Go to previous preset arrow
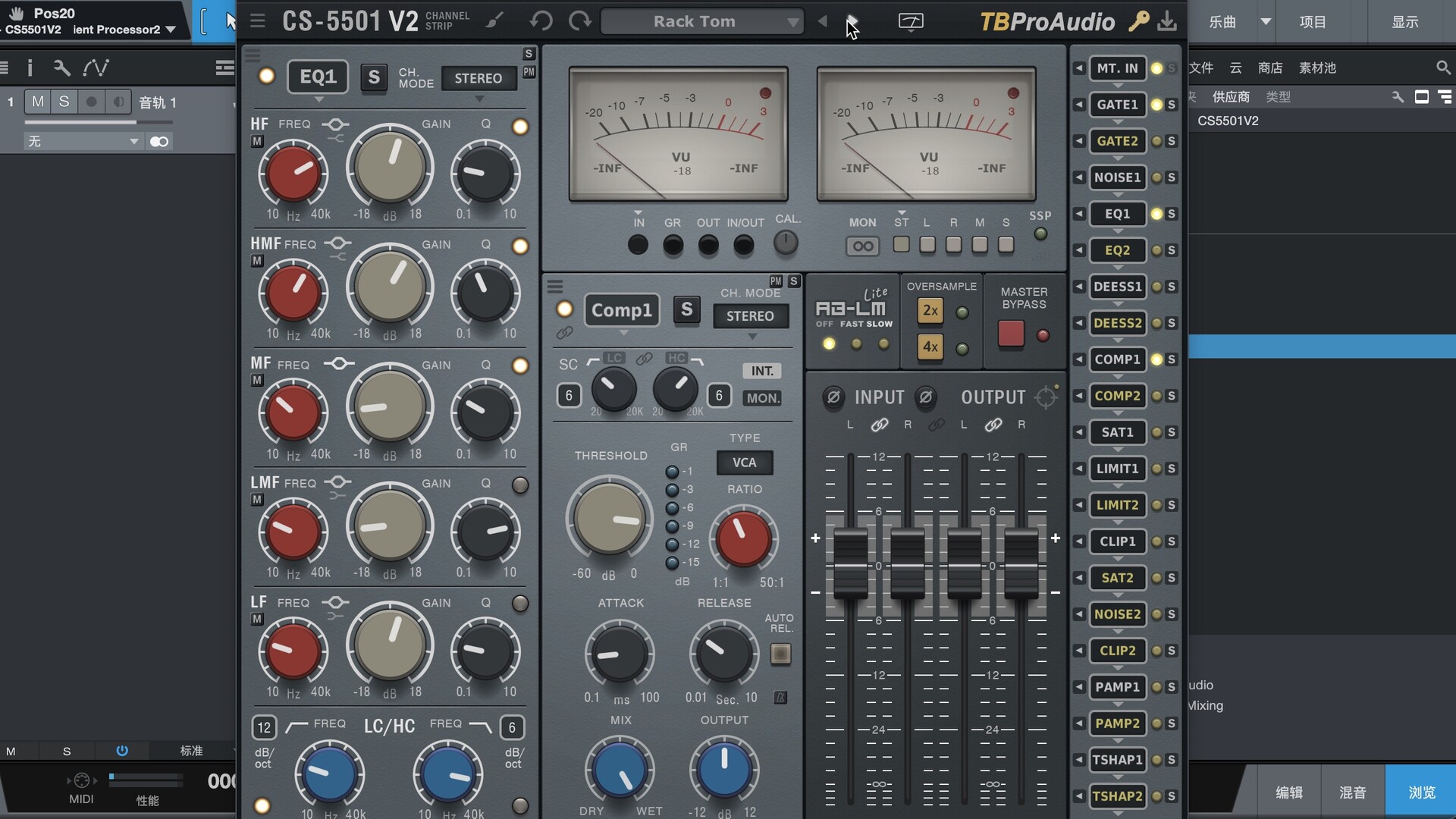The image size is (1456, 819). [x=823, y=21]
